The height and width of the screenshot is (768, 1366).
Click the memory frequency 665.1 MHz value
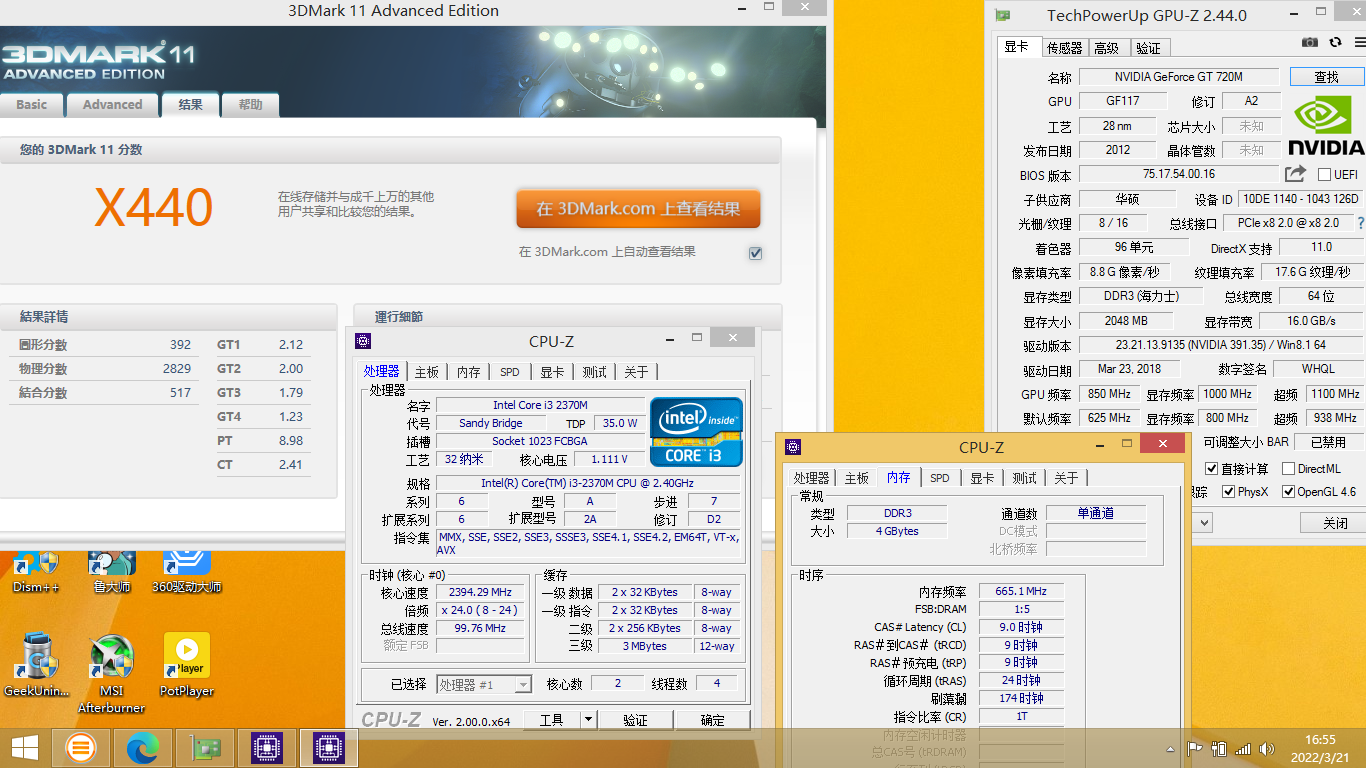[x=1021, y=591]
